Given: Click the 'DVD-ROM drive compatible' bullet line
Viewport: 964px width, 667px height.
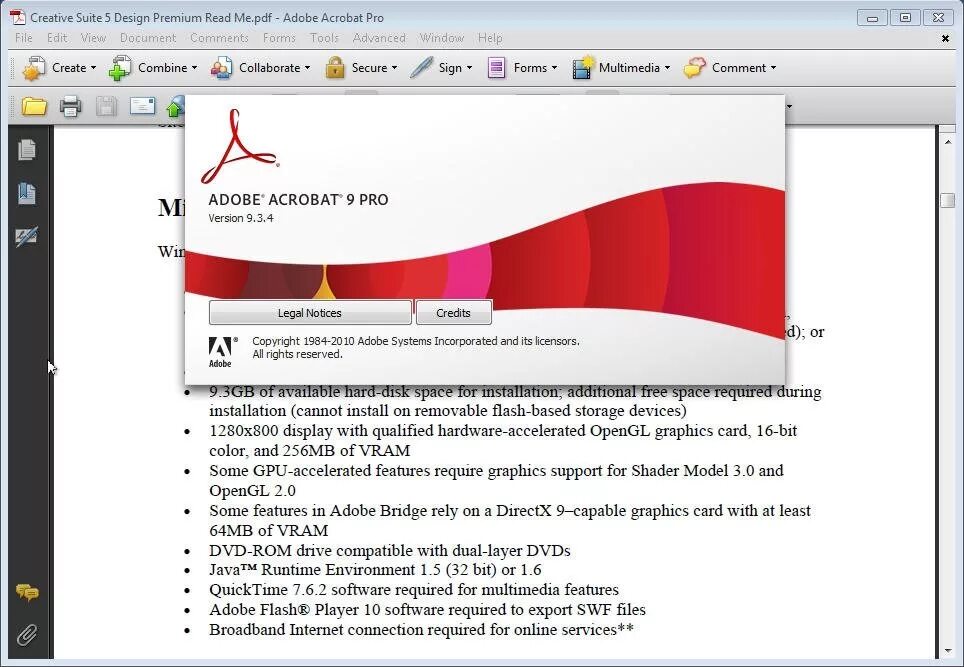Looking at the screenshot, I should [x=390, y=550].
